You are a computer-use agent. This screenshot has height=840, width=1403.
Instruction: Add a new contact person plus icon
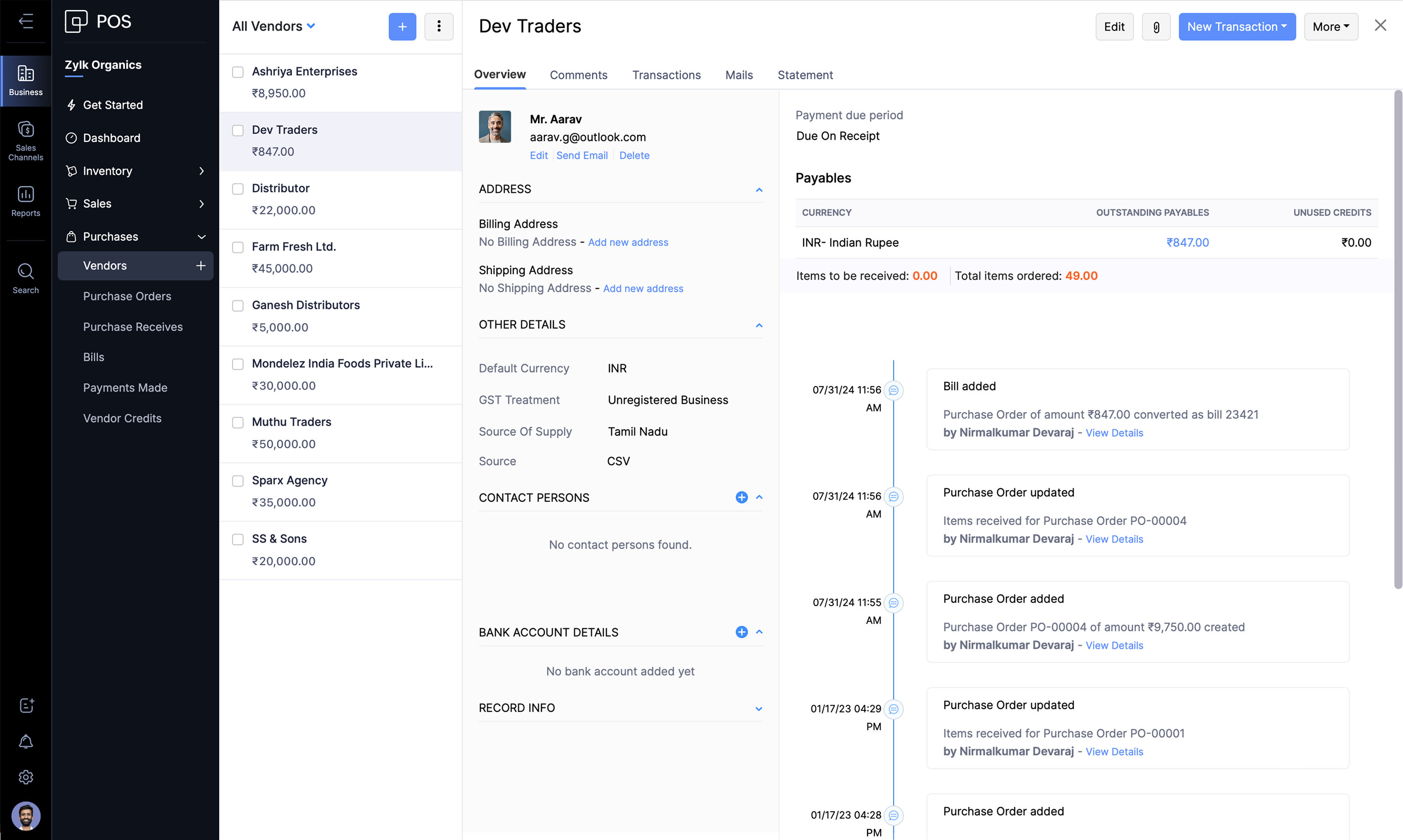tap(742, 497)
